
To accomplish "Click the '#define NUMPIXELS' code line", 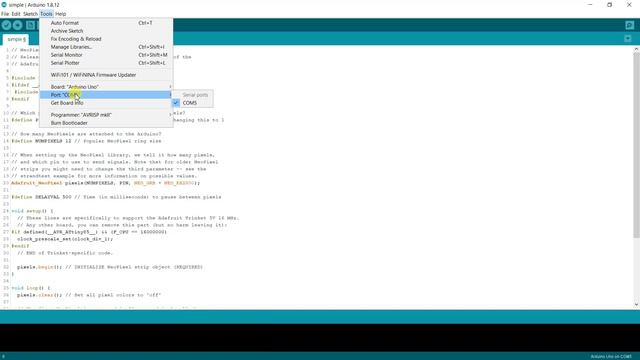I will (86, 141).
